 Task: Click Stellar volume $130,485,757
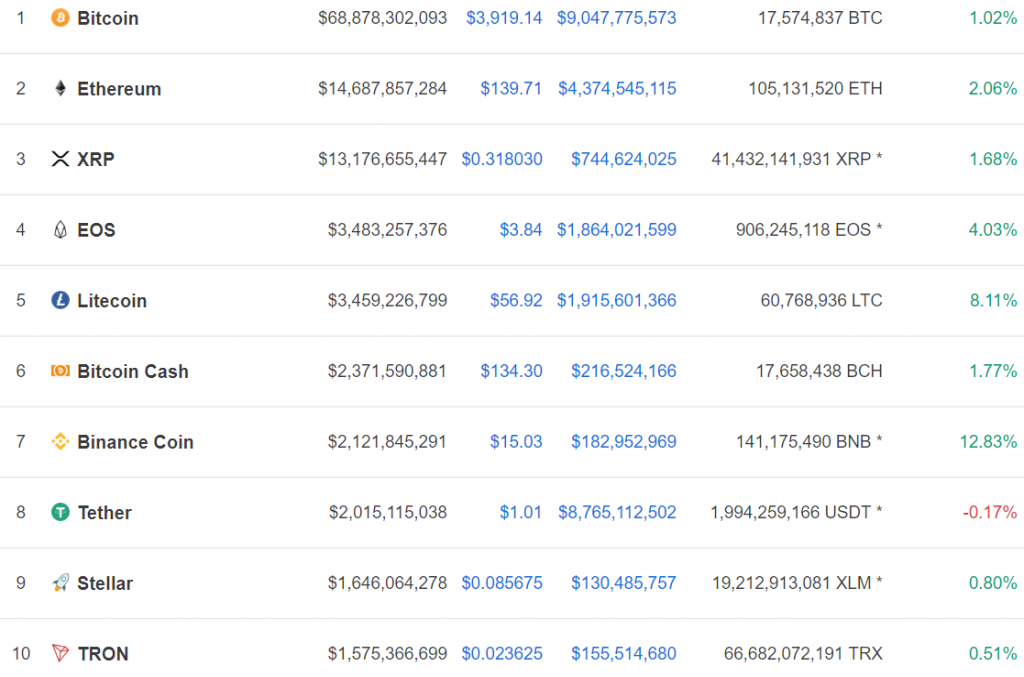click(x=624, y=583)
